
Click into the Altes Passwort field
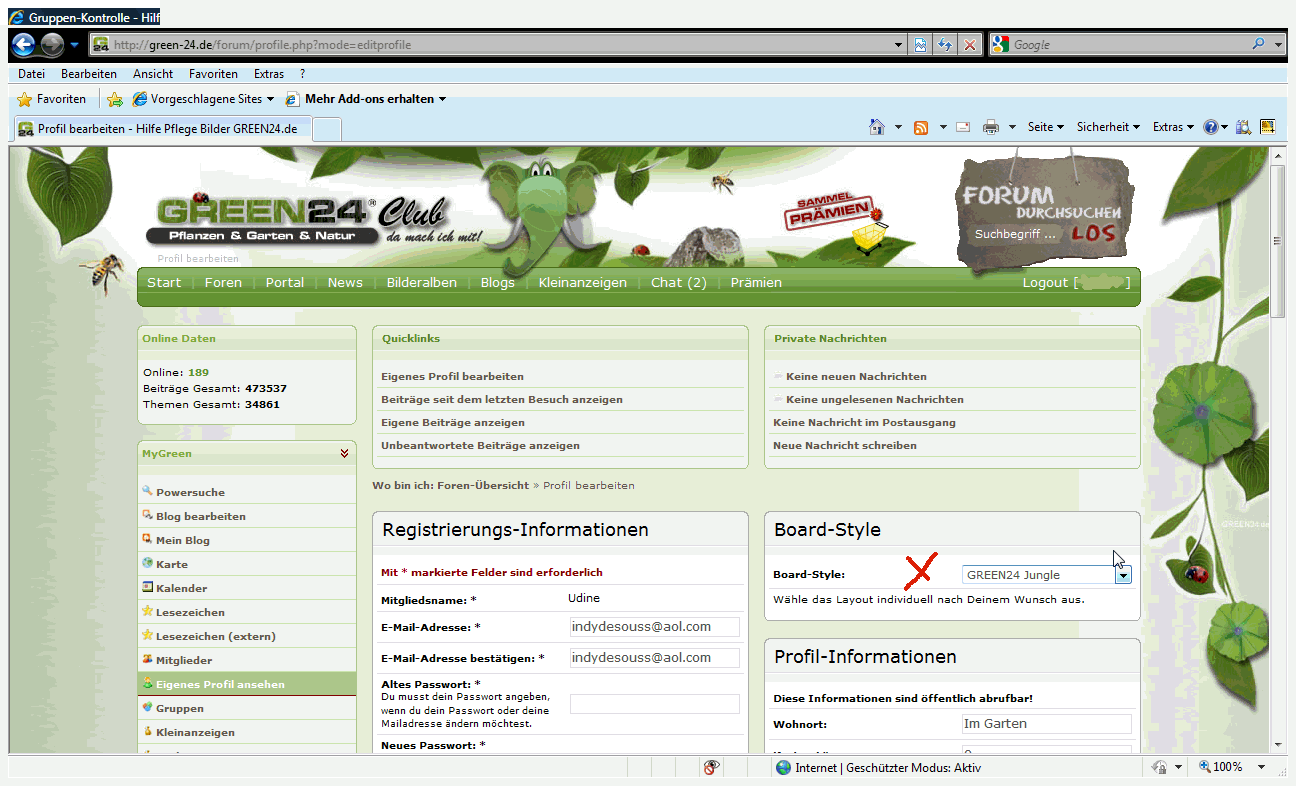click(654, 704)
